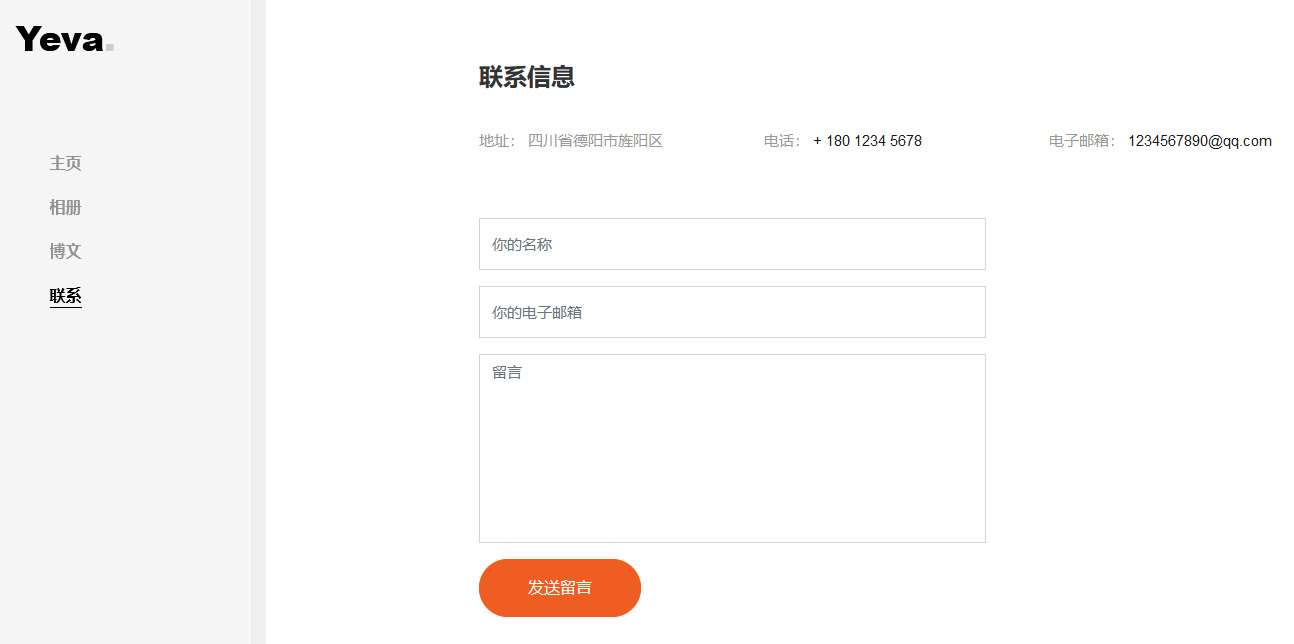Click the phone number + 180 1234 5678
1294x644 pixels.
click(x=867, y=141)
